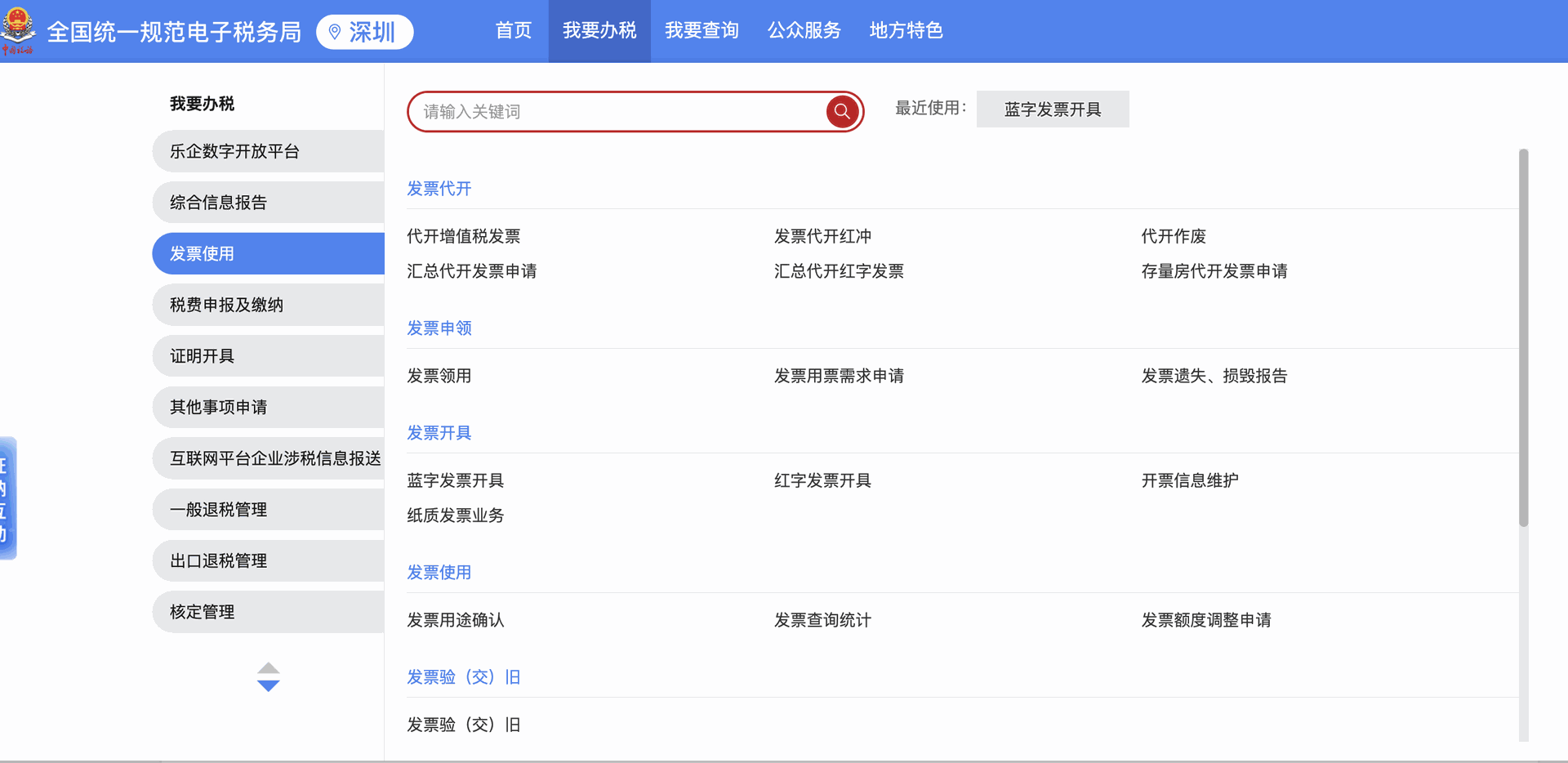Go to the 首页 tab
The image size is (1568, 763).
click(x=513, y=31)
